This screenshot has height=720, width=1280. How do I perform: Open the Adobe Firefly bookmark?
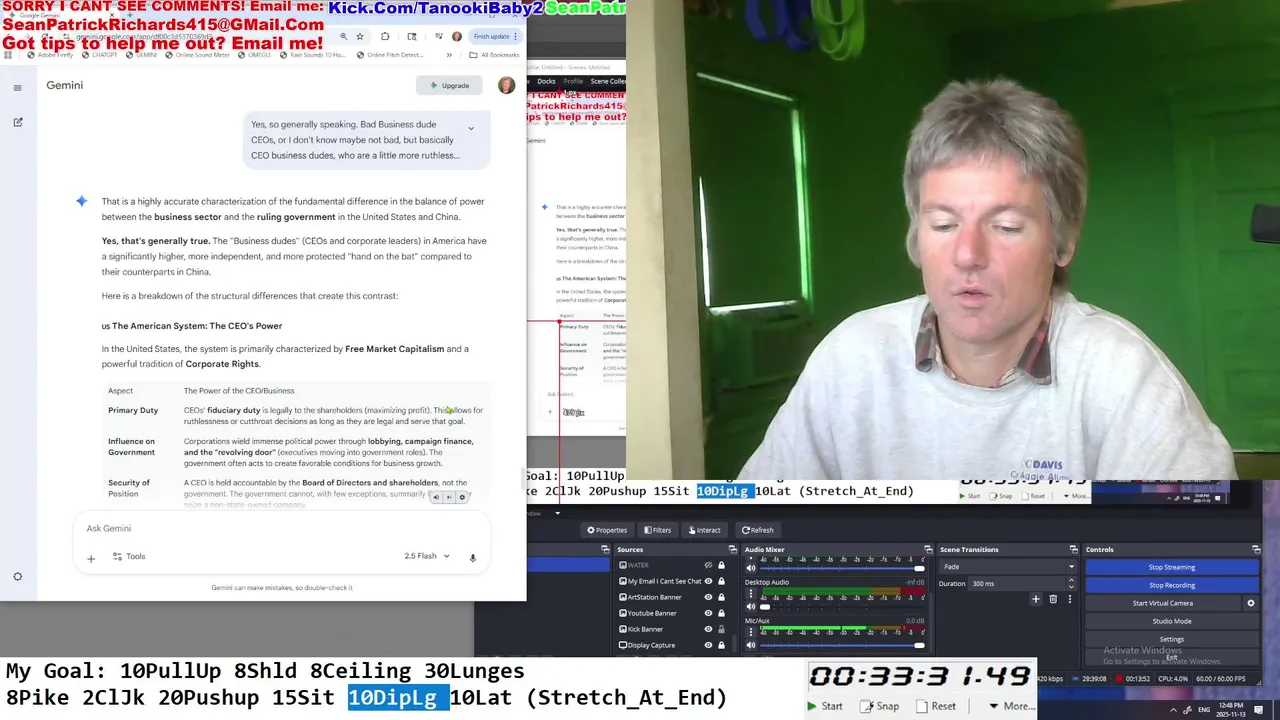click(x=50, y=55)
